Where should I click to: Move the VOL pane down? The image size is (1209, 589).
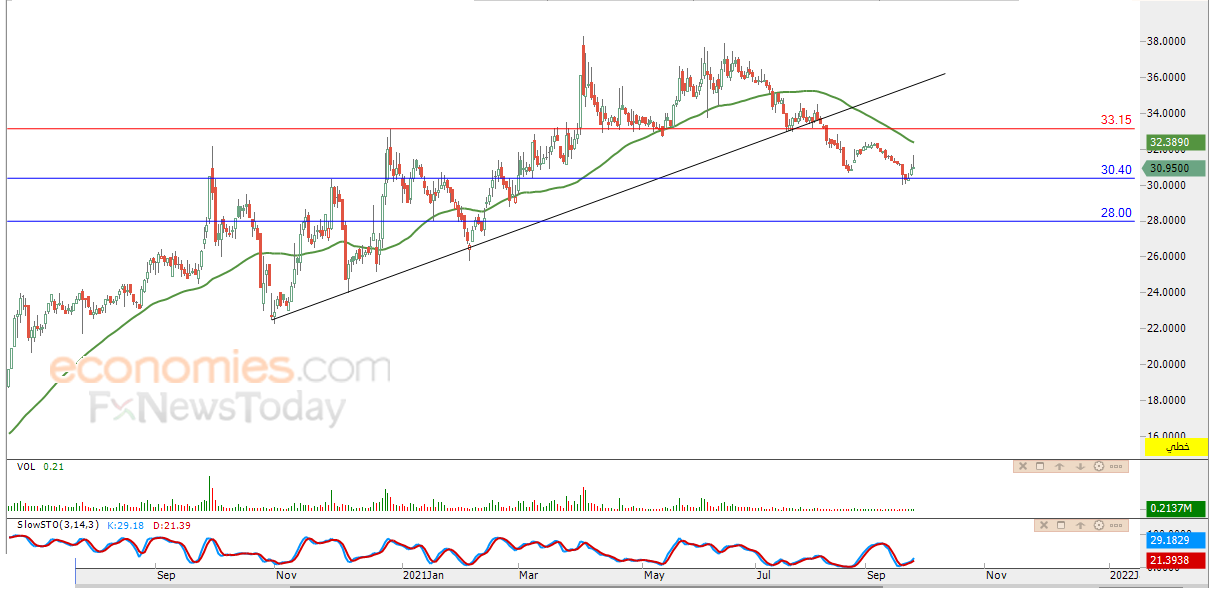1080,466
